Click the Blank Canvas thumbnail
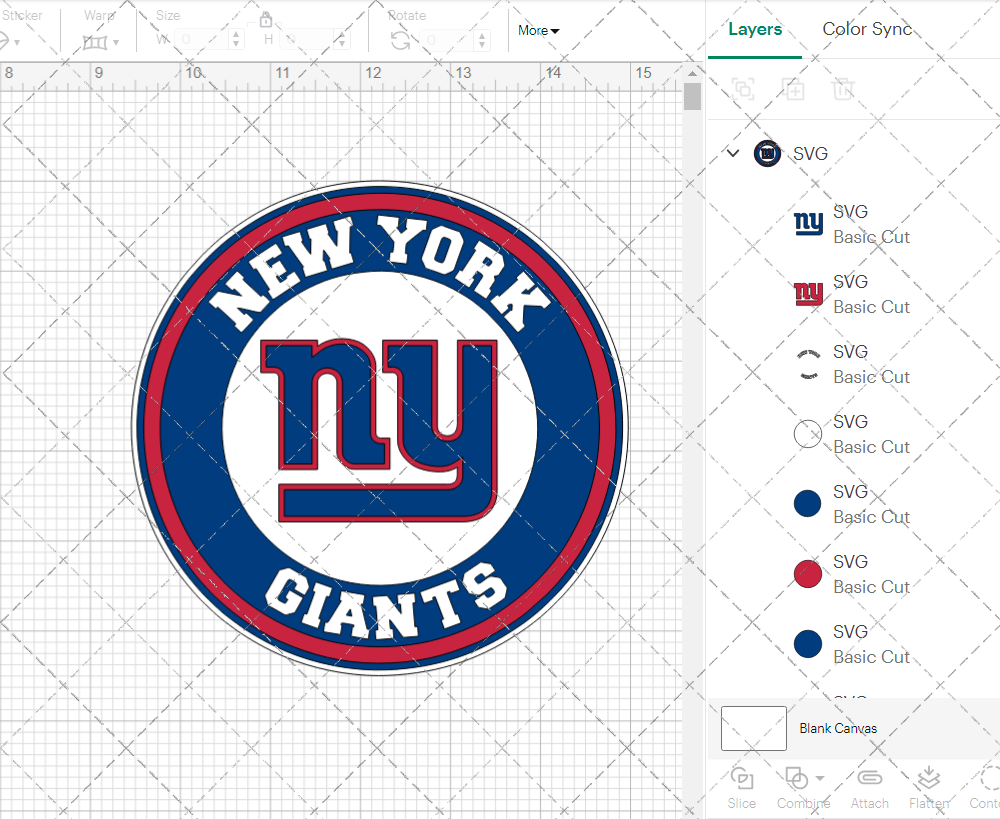Screen dimensions: 1000x819 coord(753,728)
